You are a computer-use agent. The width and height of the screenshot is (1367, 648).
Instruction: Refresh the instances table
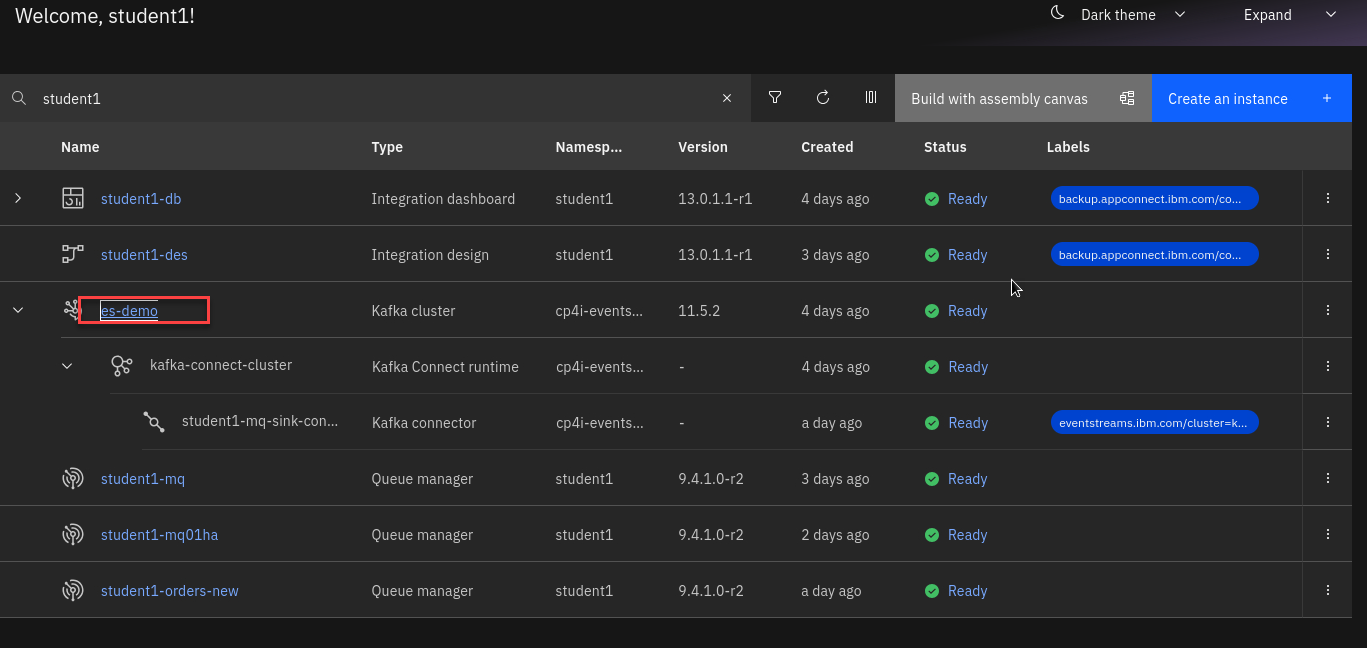click(823, 98)
